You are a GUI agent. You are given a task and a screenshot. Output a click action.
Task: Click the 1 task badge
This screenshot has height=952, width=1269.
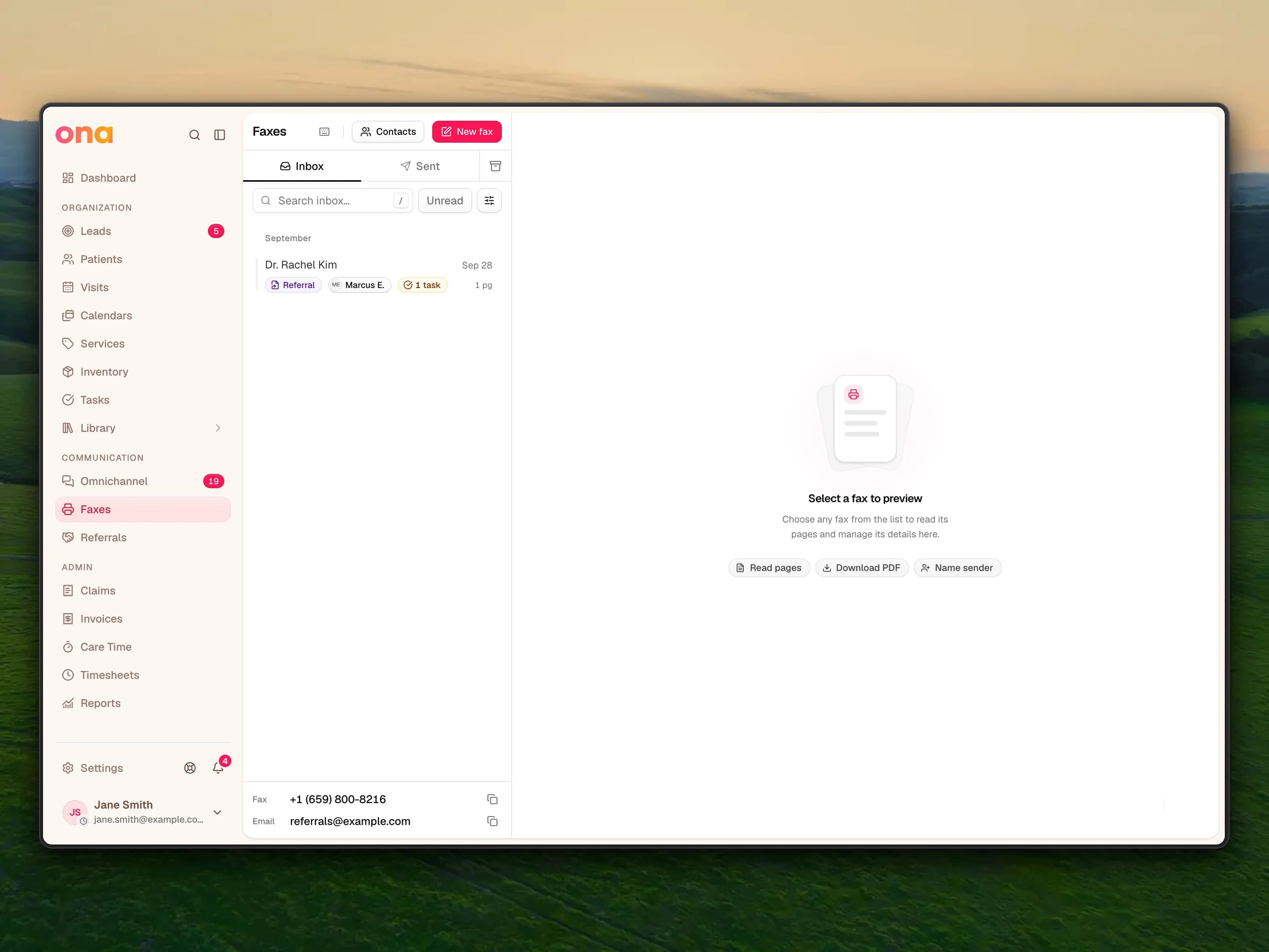pyautogui.click(x=422, y=285)
